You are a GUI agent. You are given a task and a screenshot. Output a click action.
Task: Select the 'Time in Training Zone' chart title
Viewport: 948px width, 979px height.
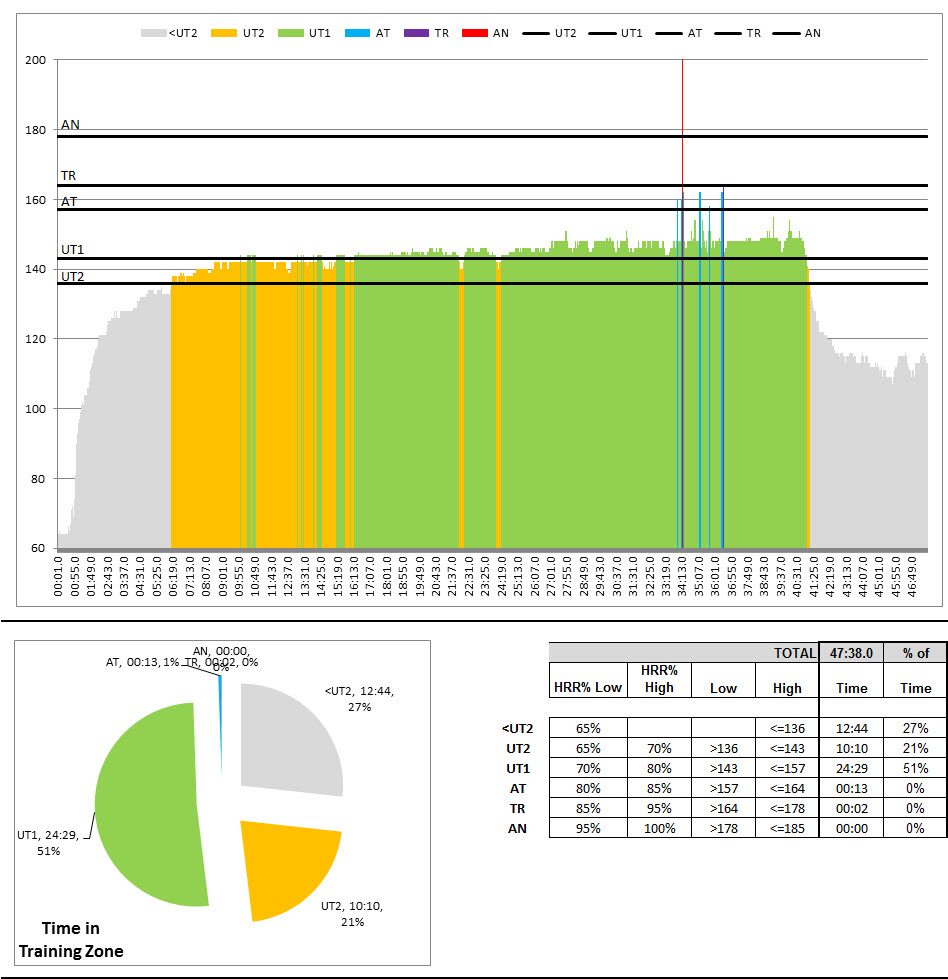(x=72, y=940)
